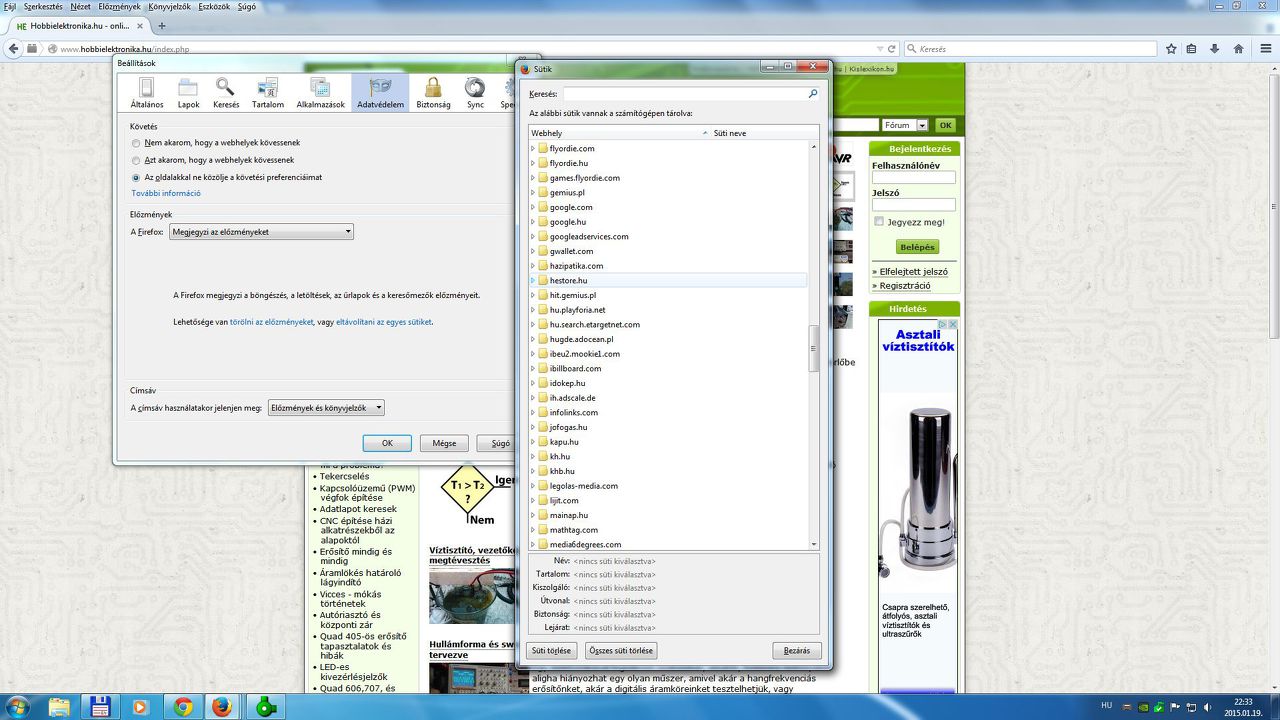1280x720 pixels.
Task: Click the cookie list scroll-up arrow
Action: (x=814, y=146)
